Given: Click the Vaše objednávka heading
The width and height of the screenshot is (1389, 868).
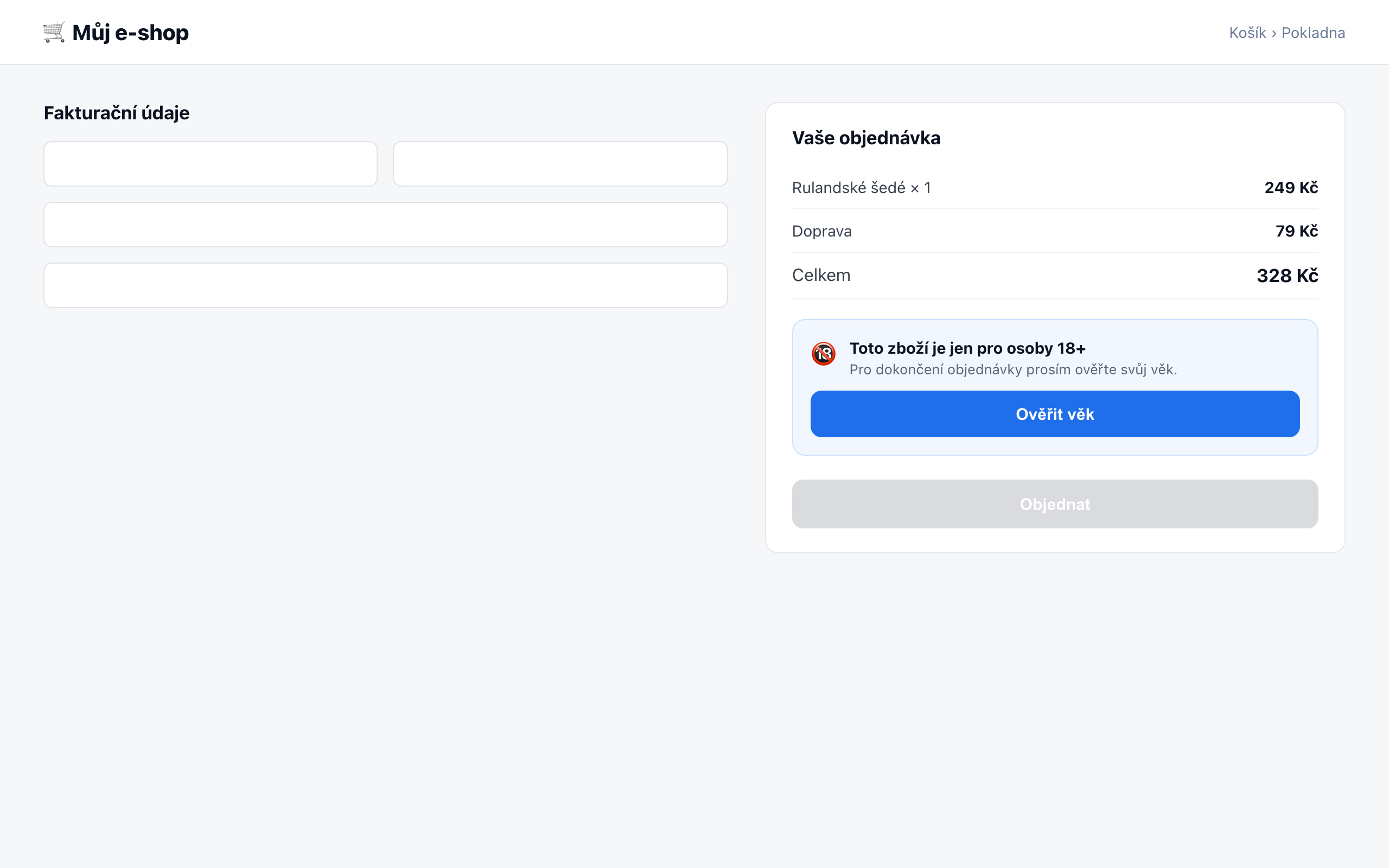Looking at the screenshot, I should (866, 138).
